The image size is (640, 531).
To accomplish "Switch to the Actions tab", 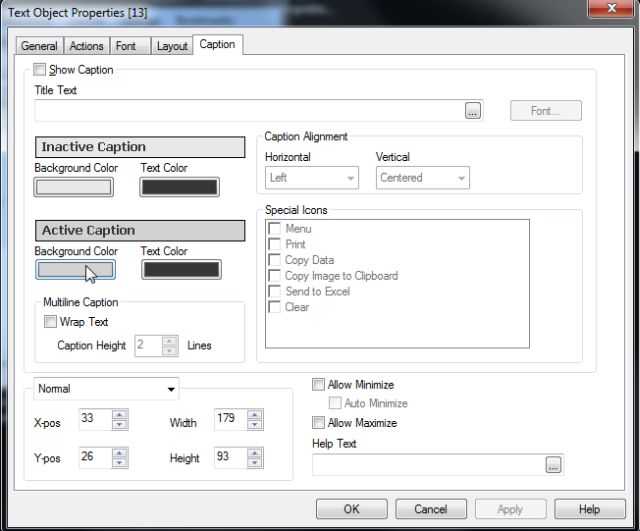I will point(87,46).
